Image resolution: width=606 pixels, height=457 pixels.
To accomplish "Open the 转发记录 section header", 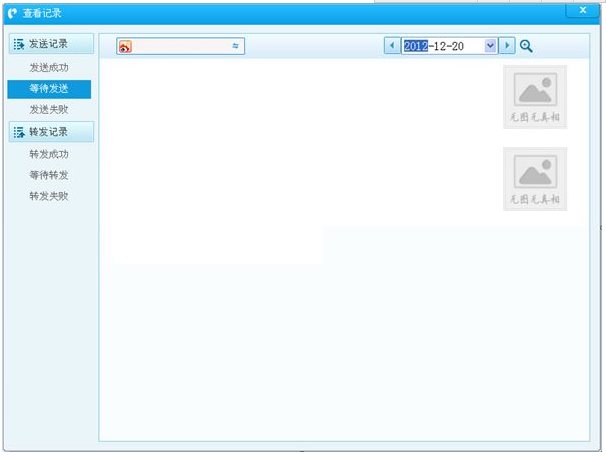I will click(51, 132).
